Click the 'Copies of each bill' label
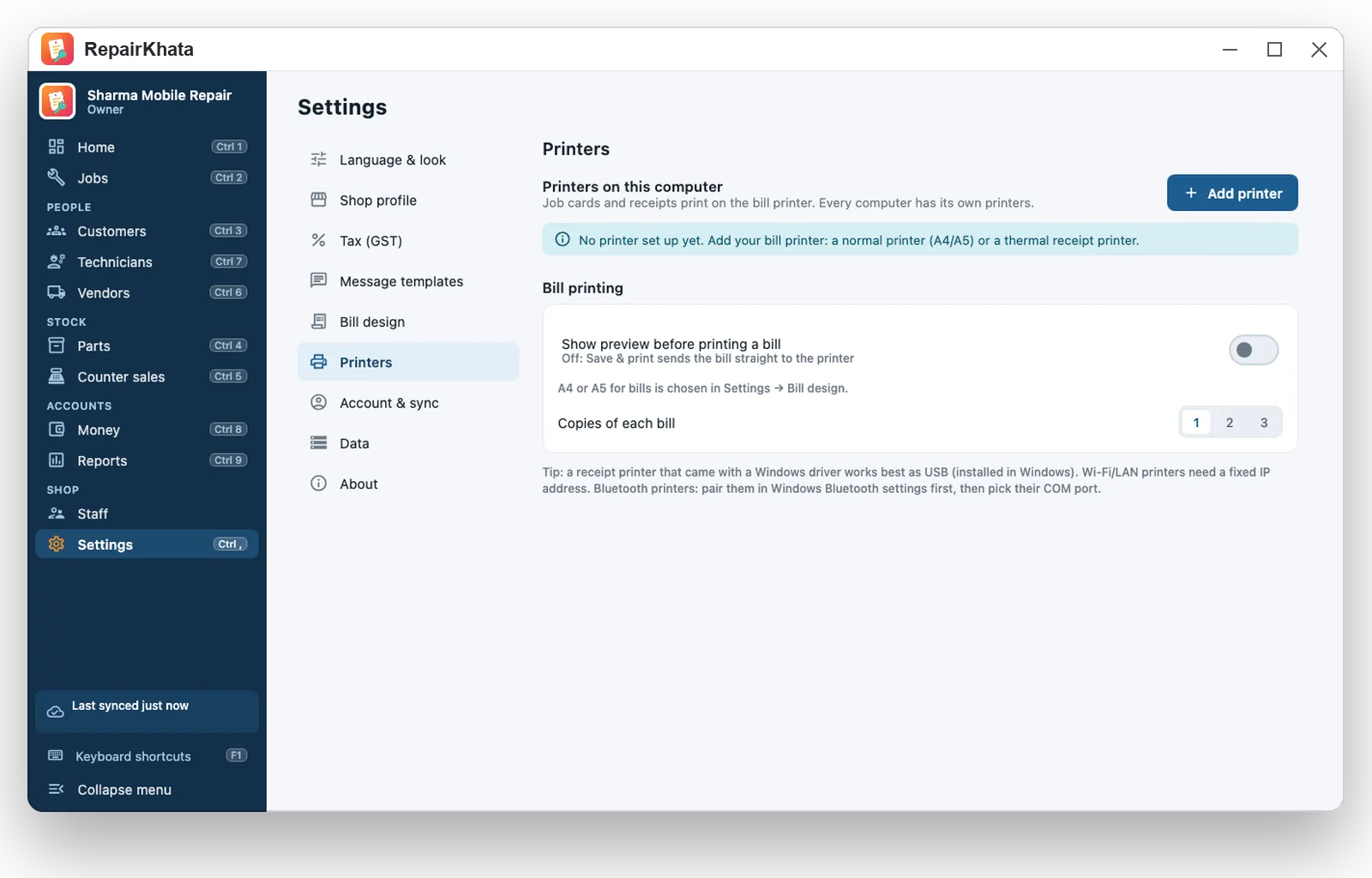 point(617,424)
